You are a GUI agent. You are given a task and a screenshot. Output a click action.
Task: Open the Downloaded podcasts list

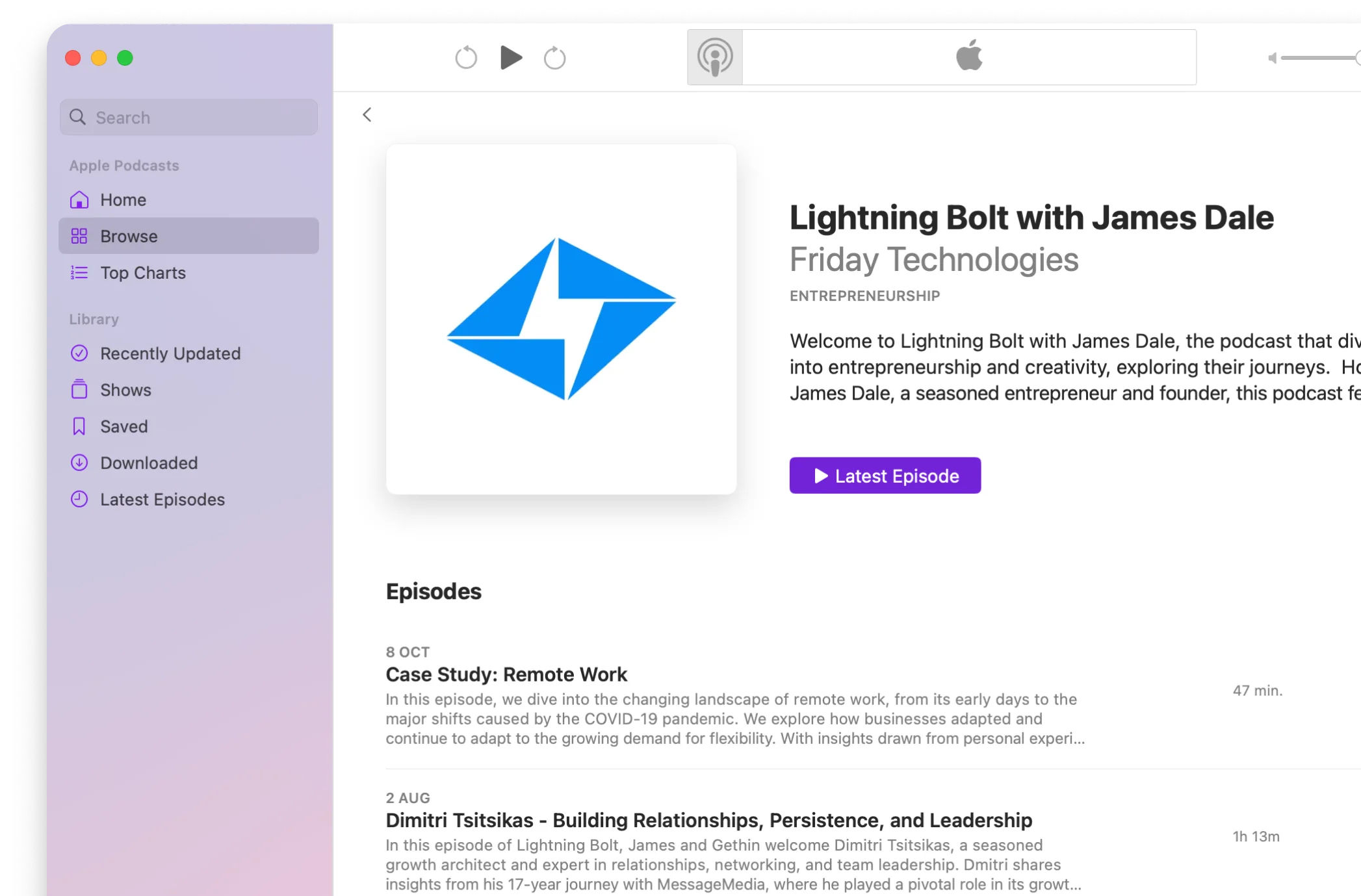(148, 463)
